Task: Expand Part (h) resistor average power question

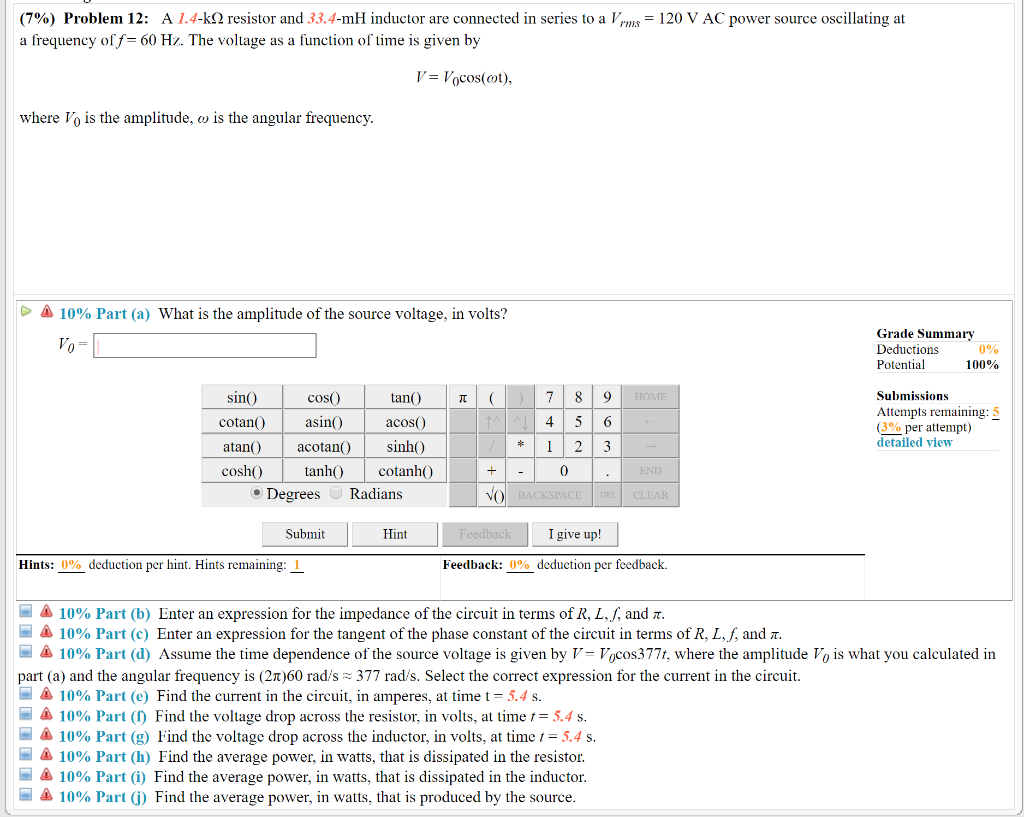Action: coord(25,755)
